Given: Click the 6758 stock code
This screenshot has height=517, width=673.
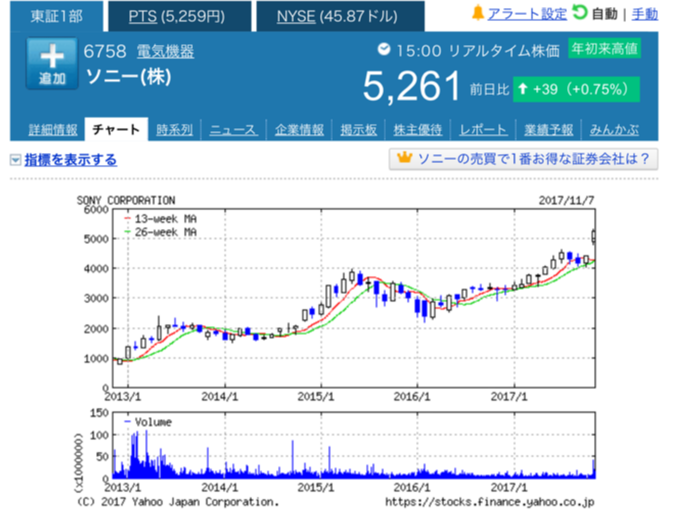Looking at the screenshot, I should (x=105, y=51).
